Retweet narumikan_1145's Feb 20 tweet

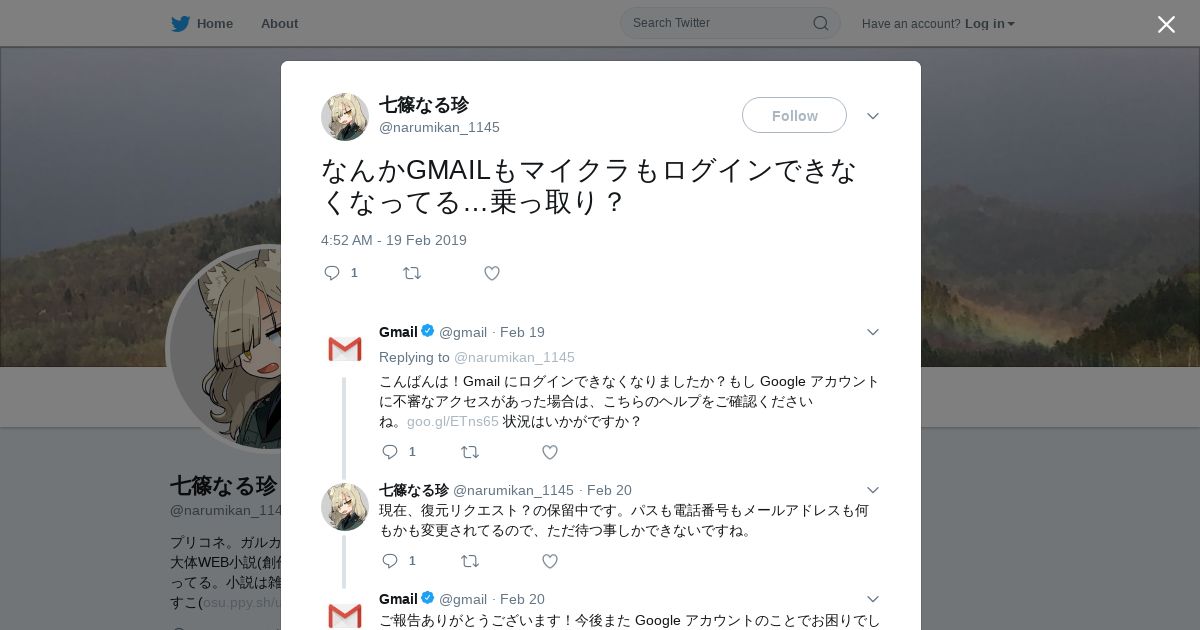pos(470,561)
